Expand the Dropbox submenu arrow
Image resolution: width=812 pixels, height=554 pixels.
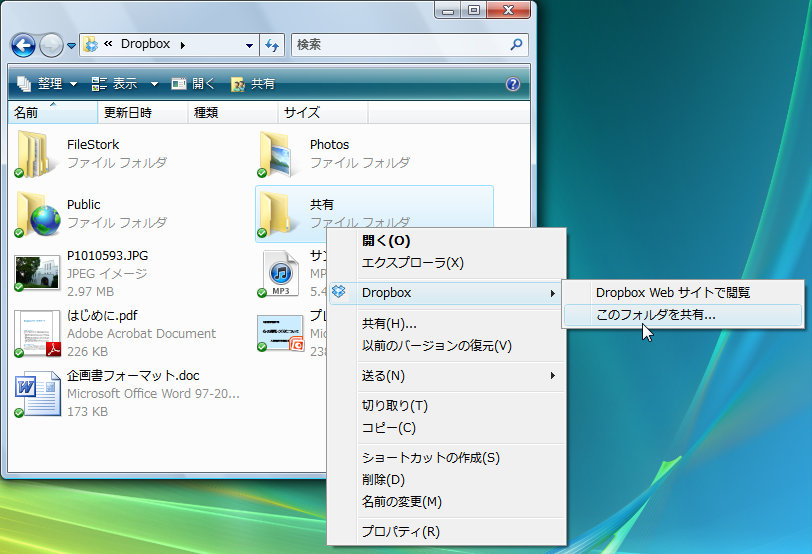553,294
